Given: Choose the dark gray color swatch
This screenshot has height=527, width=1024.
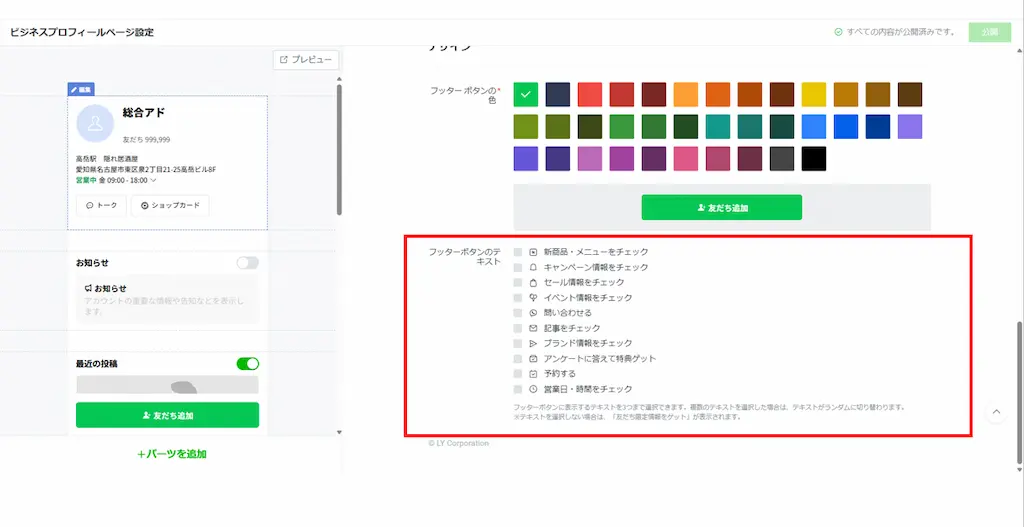Looking at the screenshot, I should 782,159.
